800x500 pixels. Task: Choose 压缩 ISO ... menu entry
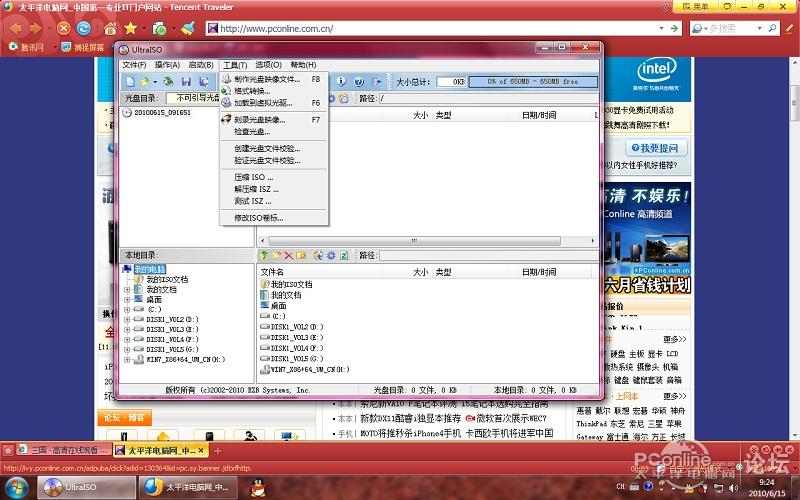(274, 177)
